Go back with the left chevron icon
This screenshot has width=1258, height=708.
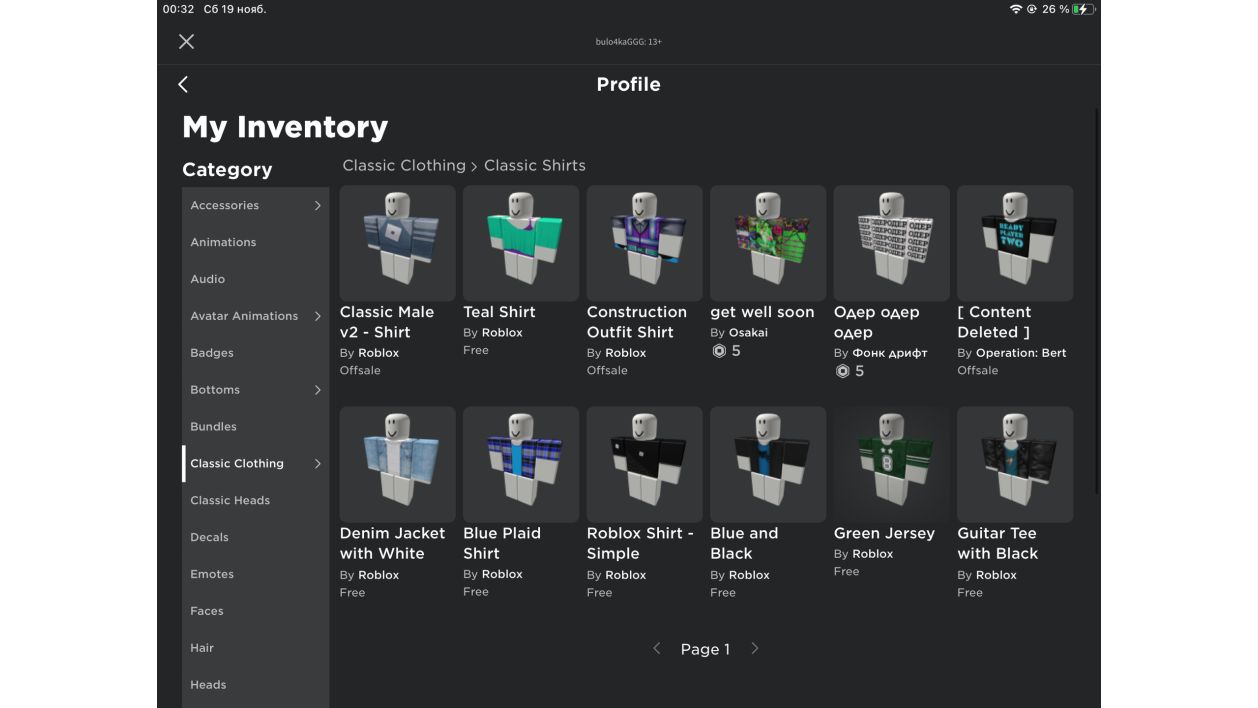coord(183,84)
